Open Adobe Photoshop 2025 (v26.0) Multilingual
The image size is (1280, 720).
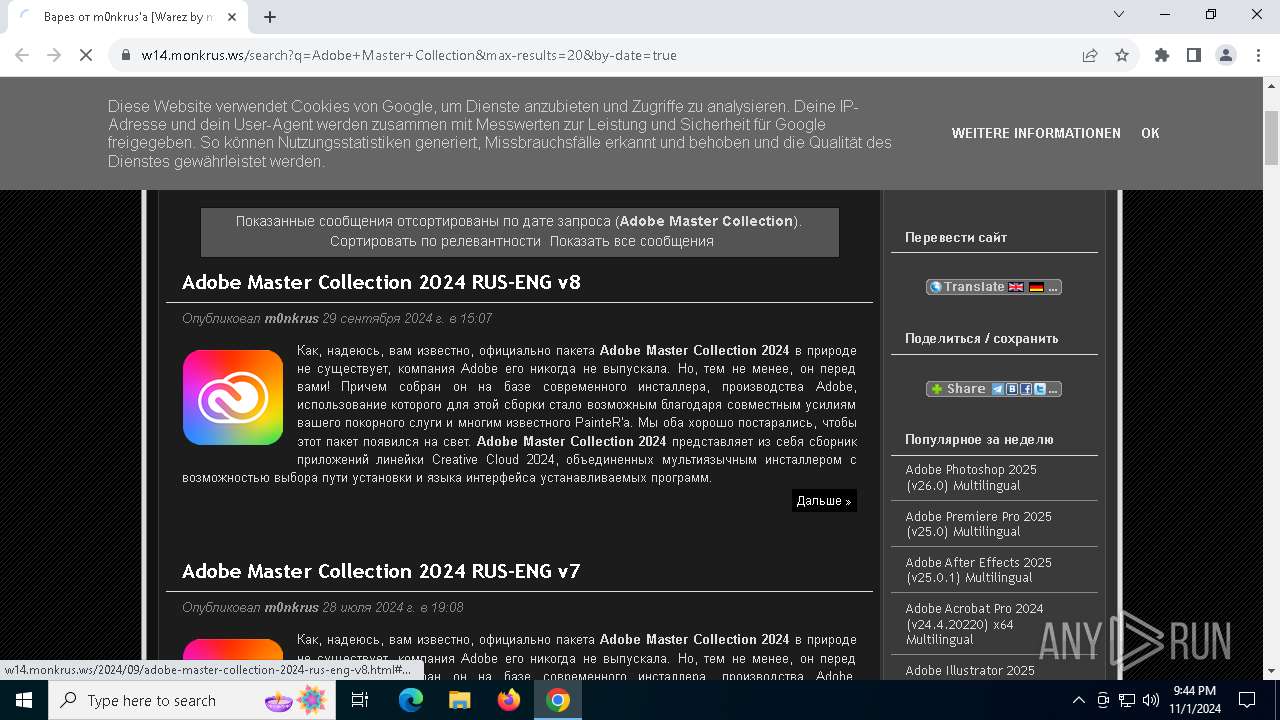(971, 477)
